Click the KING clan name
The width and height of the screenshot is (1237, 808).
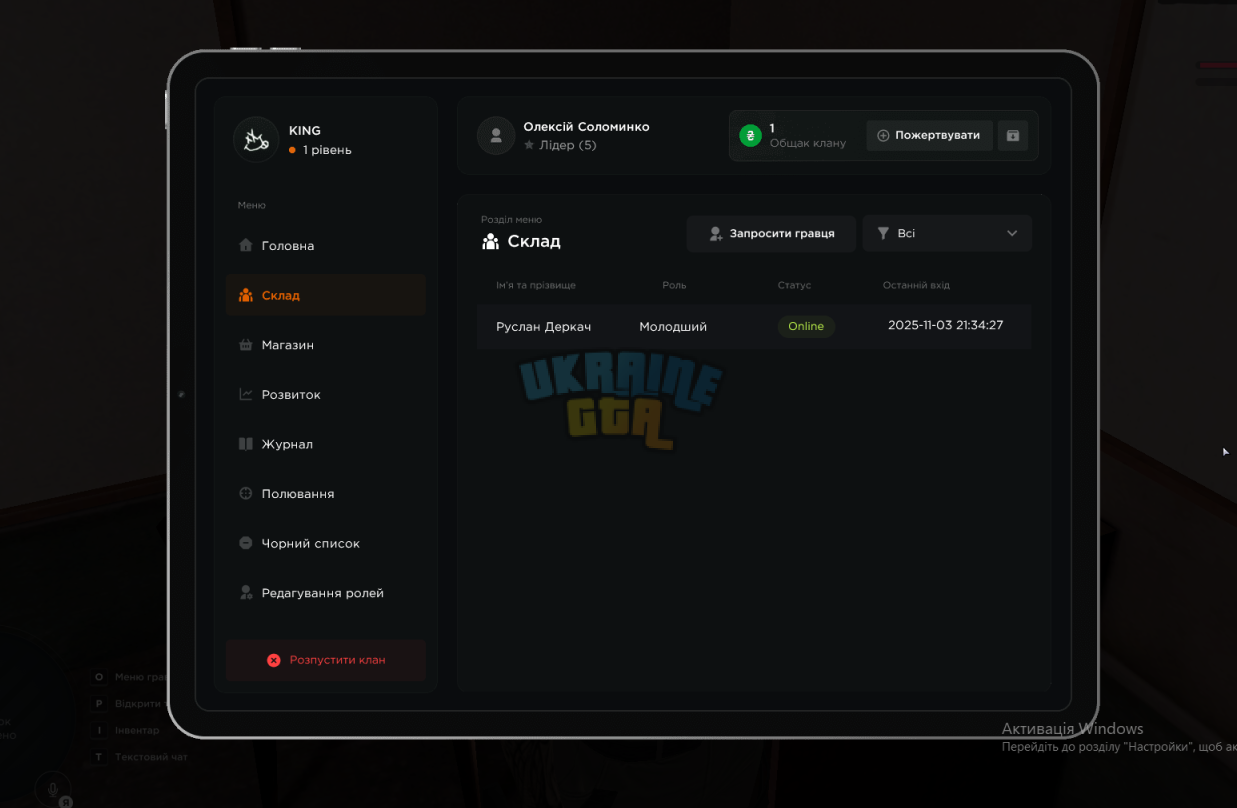(305, 131)
